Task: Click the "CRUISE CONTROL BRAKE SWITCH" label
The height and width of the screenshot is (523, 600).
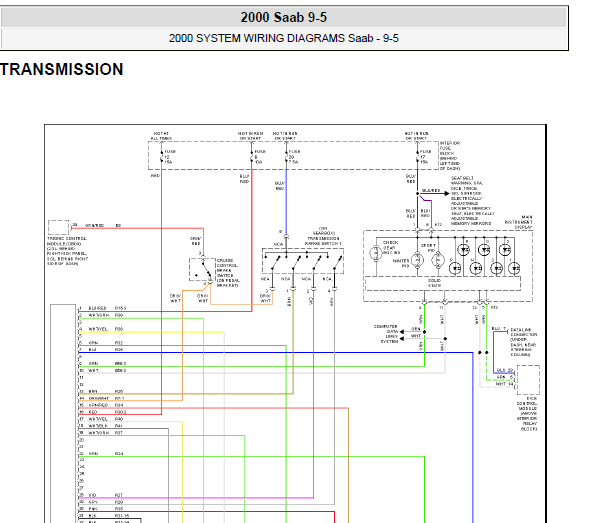Action: [x=228, y=273]
